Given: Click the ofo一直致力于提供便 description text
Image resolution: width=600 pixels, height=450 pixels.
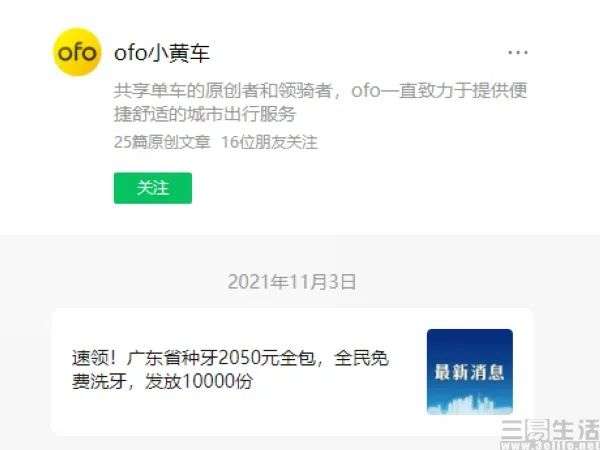Looking at the screenshot, I should (439, 90).
